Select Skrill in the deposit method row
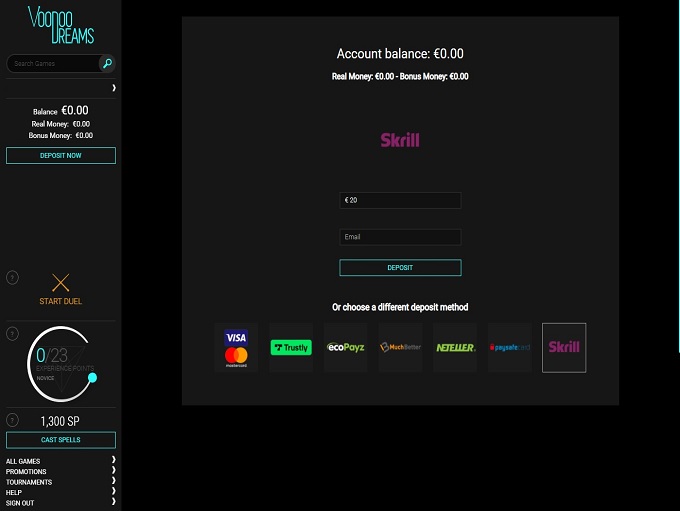Image resolution: width=680 pixels, height=511 pixels. click(x=564, y=347)
